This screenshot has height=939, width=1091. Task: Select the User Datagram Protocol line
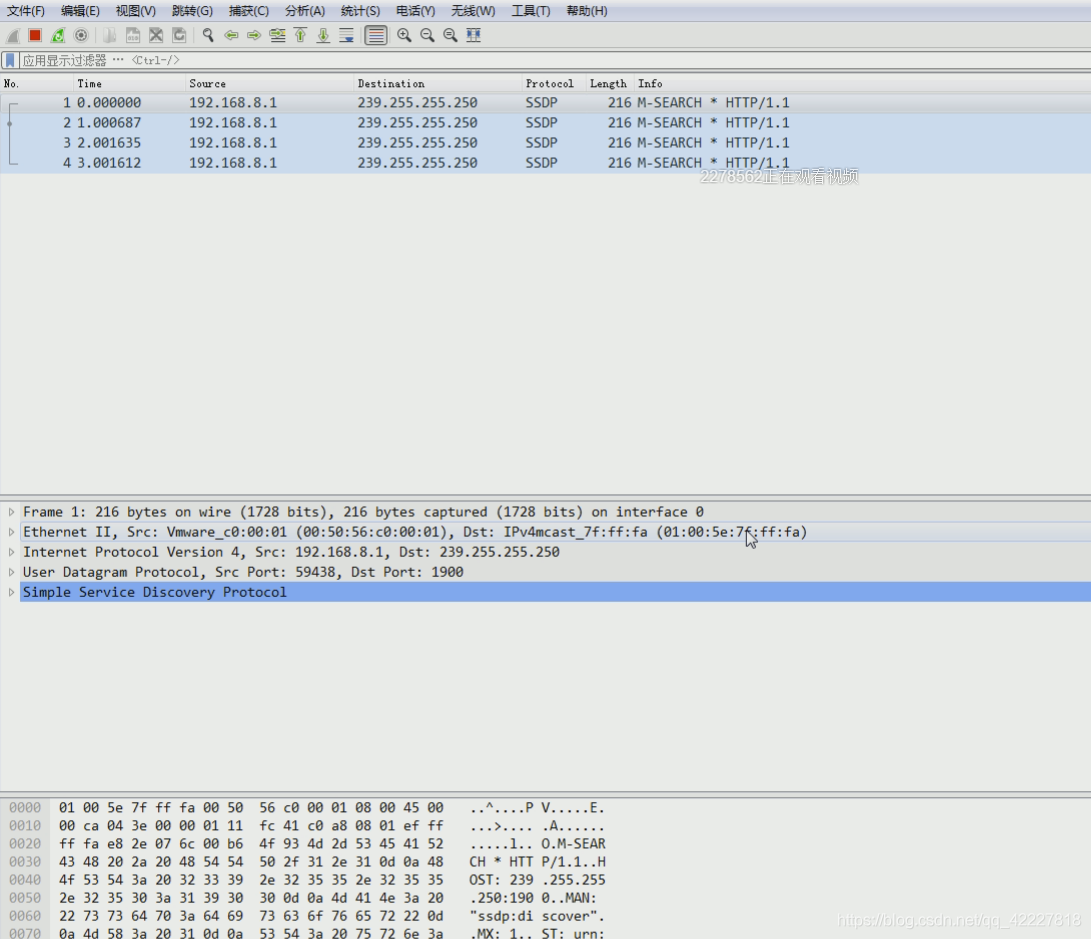(555, 572)
